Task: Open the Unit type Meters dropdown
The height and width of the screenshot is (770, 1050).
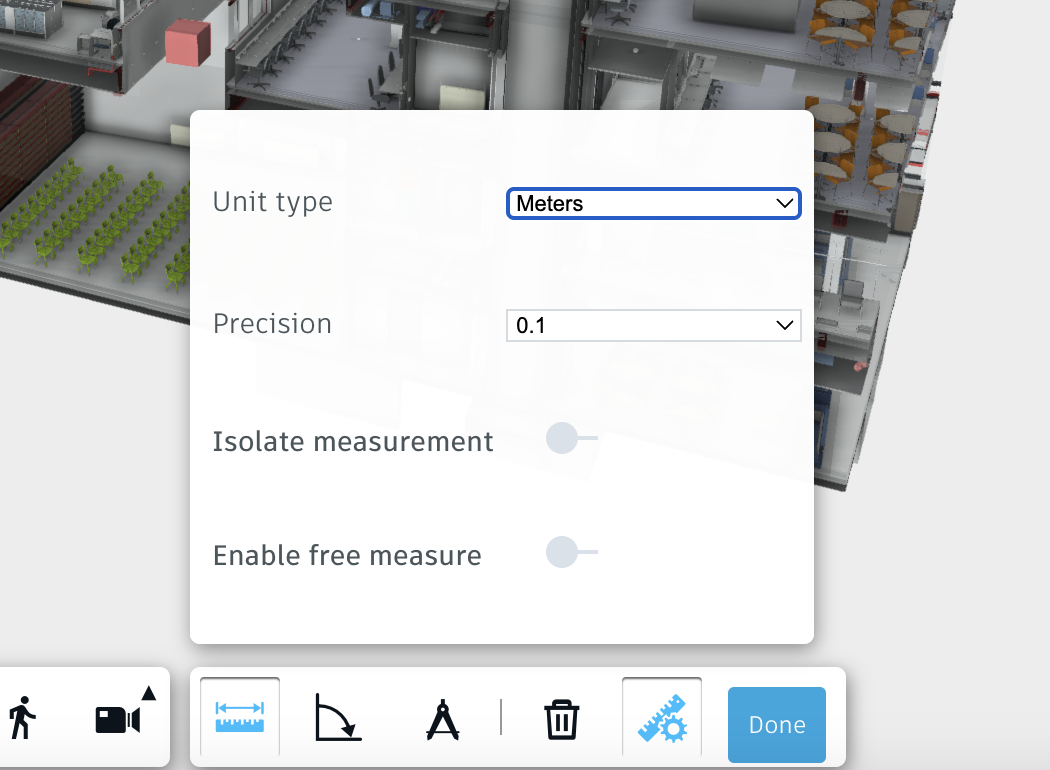Action: pyautogui.click(x=653, y=203)
